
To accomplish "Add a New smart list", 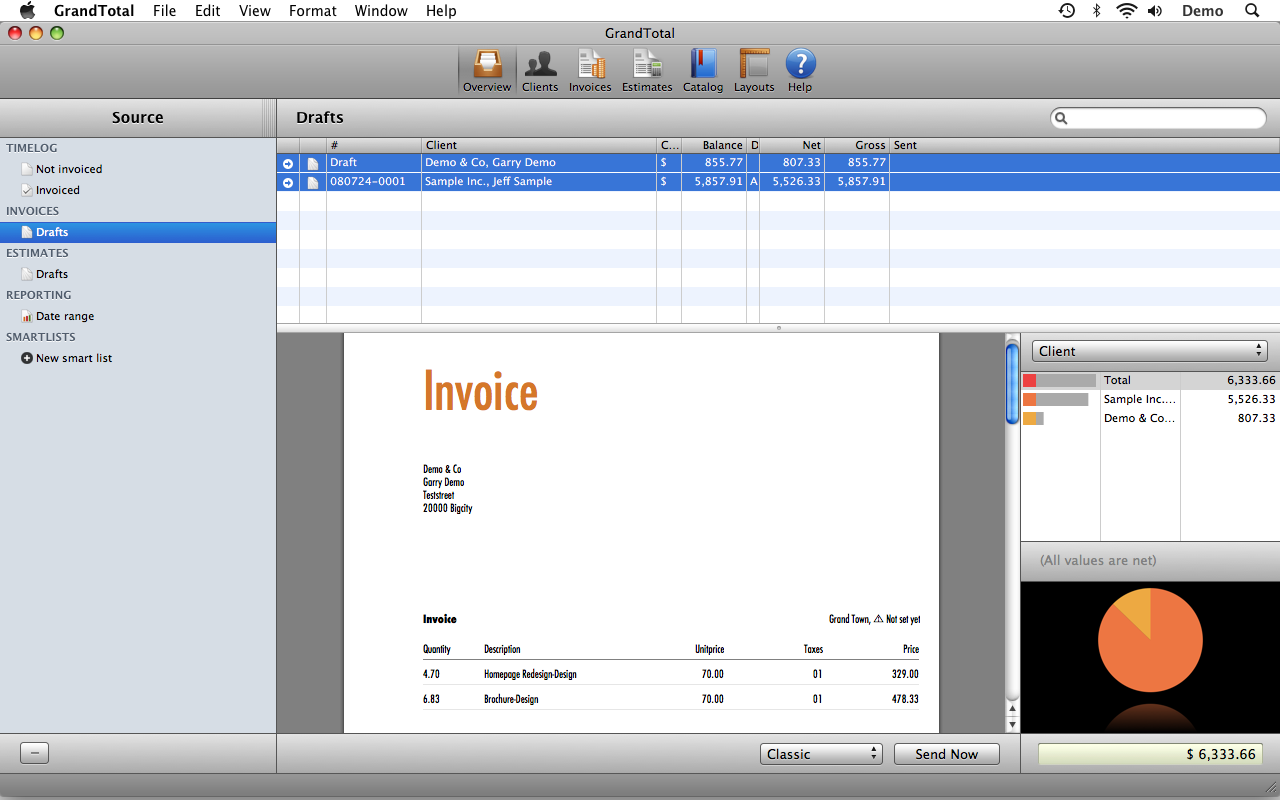I will coord(73,358).
